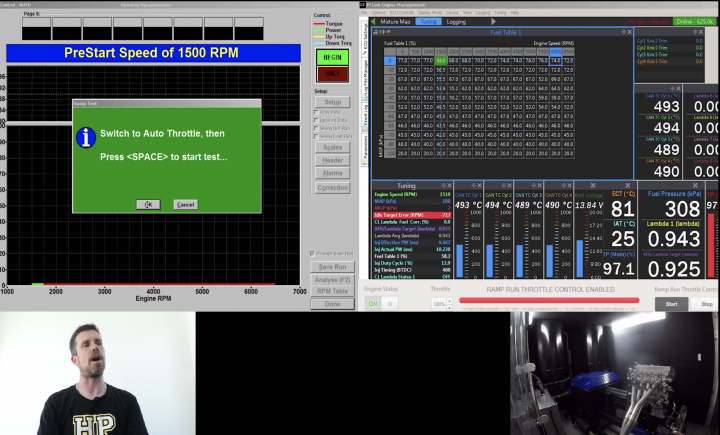Select the Idle Target Error (RPM) row
This screenshot has height=435, width=720.
point(412,215)
